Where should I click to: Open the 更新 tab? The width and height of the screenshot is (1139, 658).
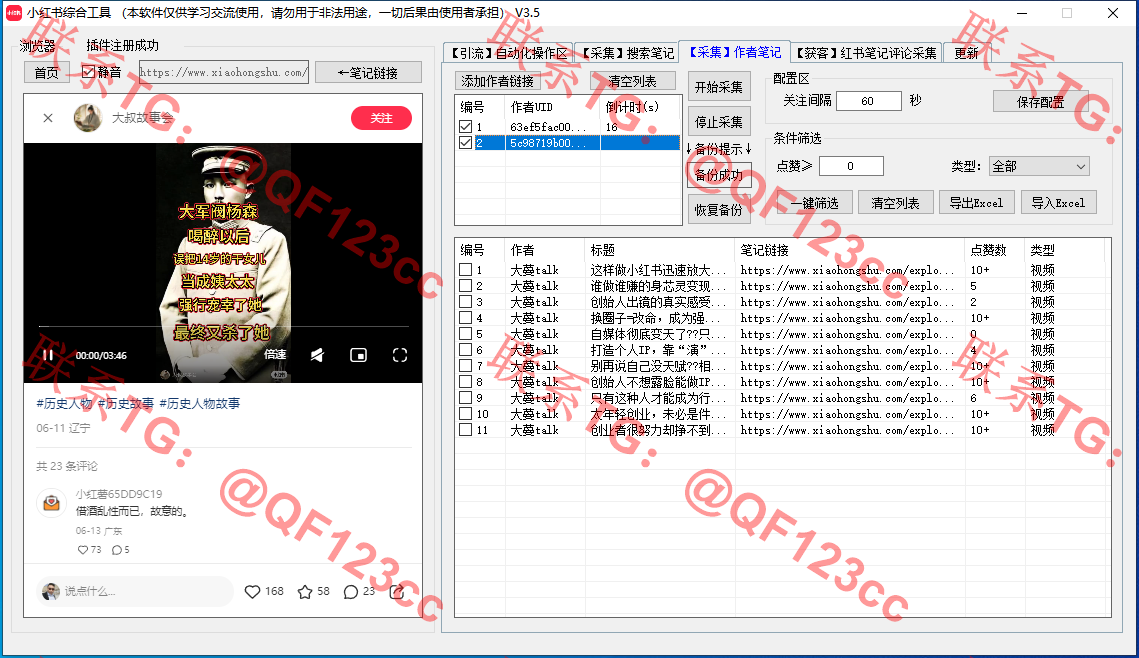click(x=966, y=53)
